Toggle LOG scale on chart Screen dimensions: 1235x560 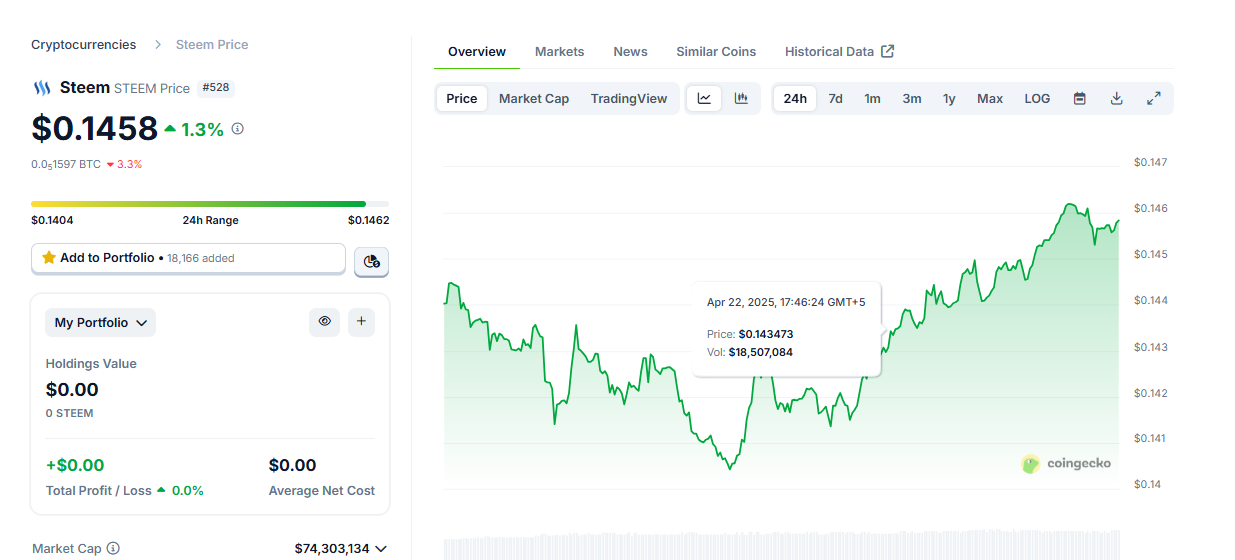(1037, 98)
